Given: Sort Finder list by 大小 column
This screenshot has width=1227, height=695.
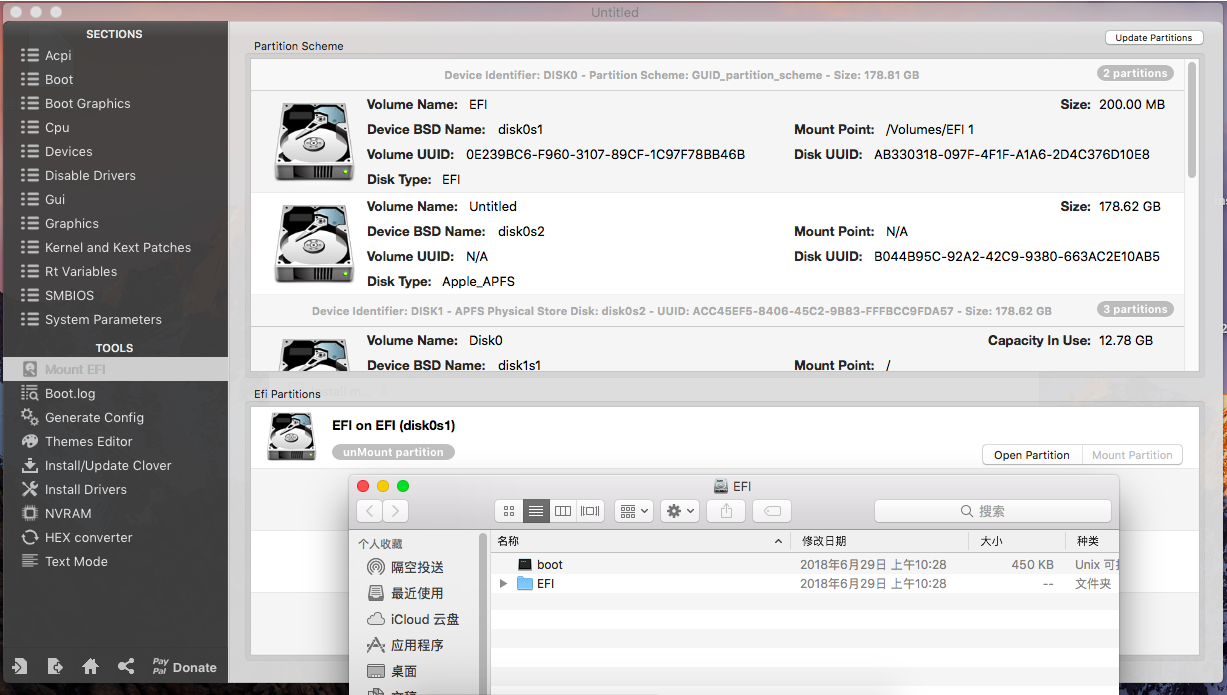Looking at the screenshot, I should (1017, 541).
